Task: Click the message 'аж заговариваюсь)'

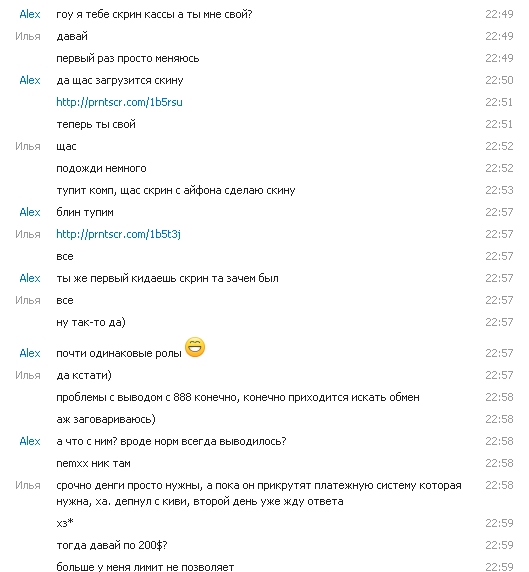Action: [106, 420]
